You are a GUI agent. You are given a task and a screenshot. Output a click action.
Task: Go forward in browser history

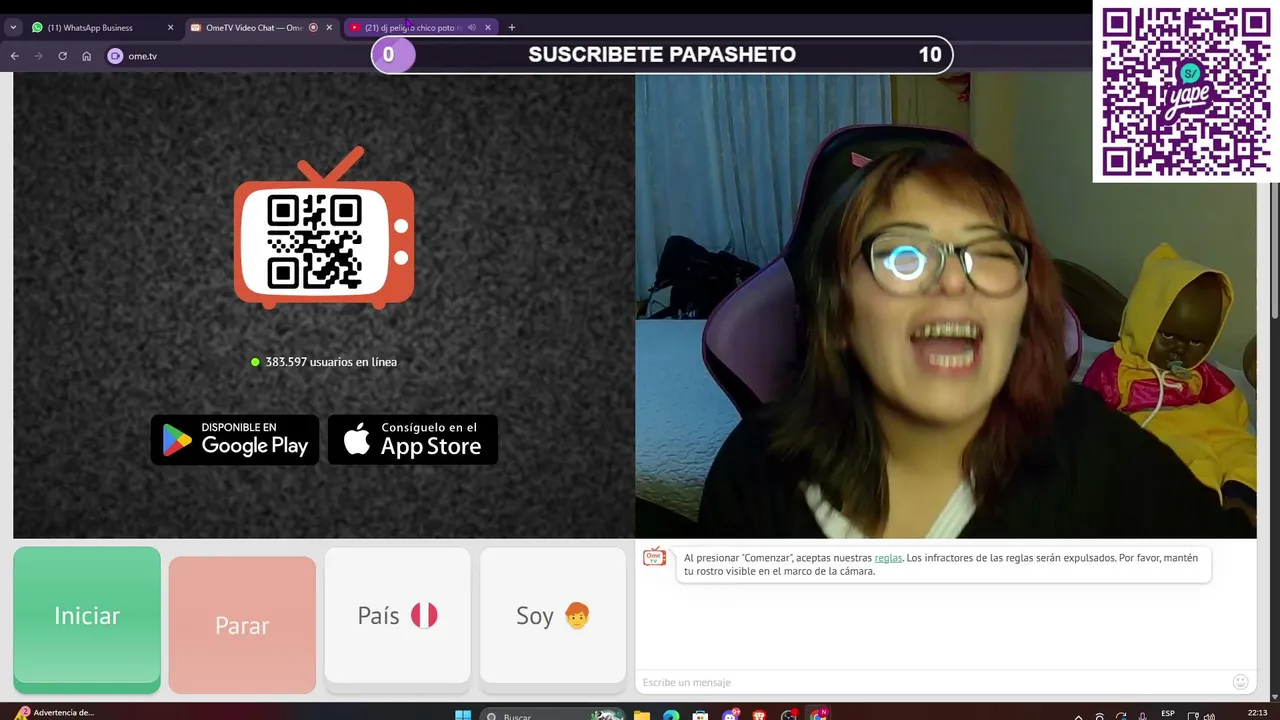39,56
